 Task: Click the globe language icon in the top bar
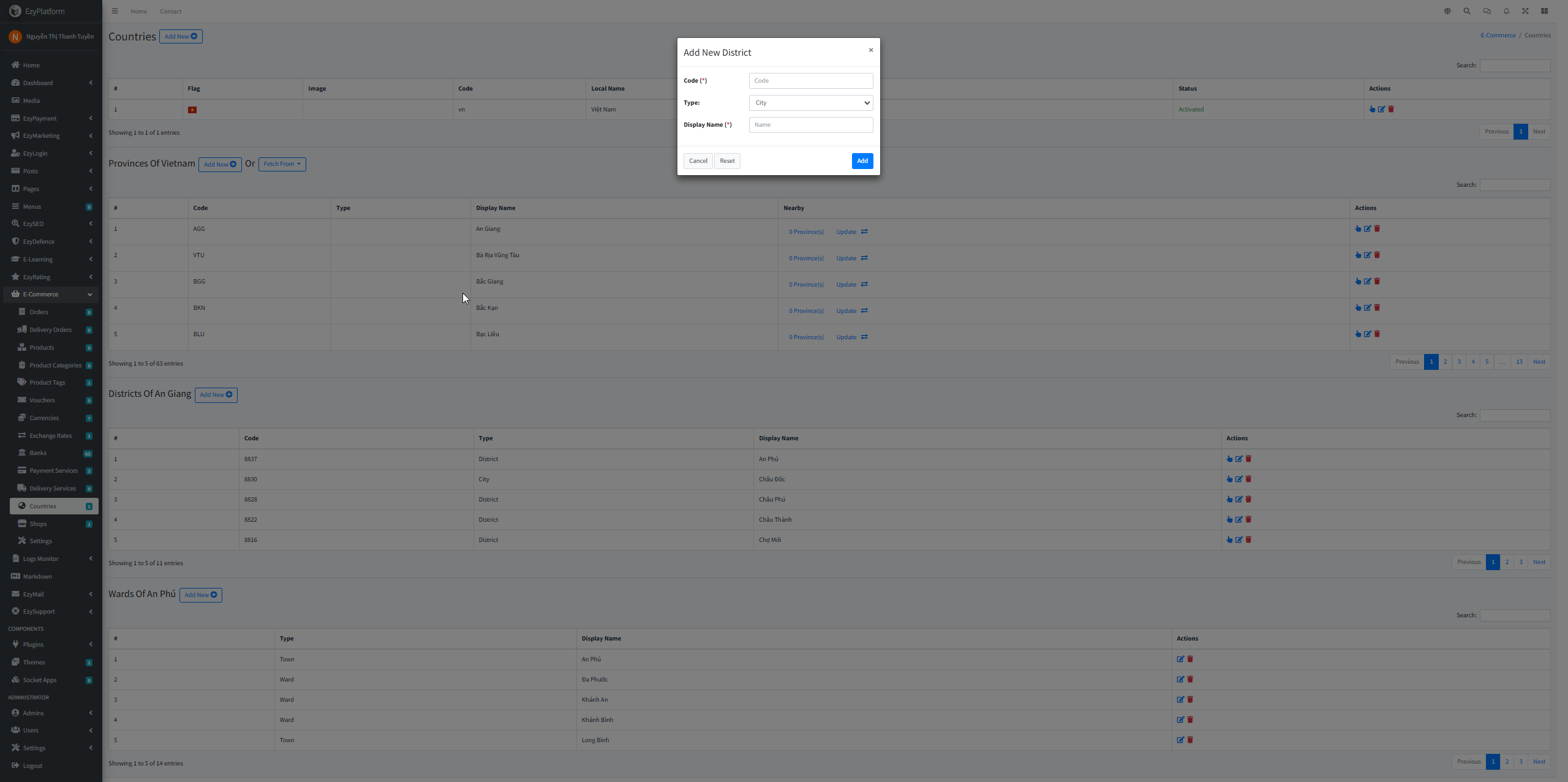pos(1447,11)
